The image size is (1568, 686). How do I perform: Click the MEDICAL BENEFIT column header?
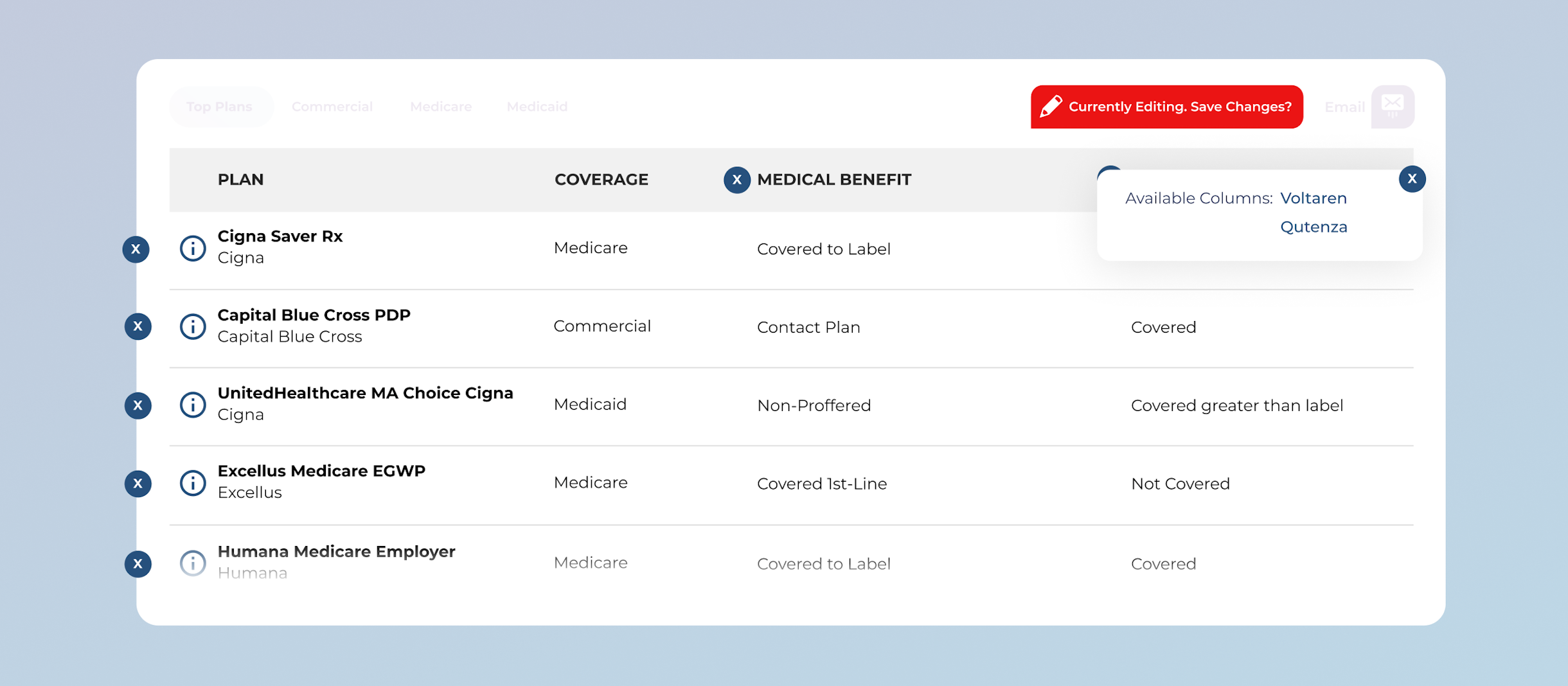pos(834,180)
